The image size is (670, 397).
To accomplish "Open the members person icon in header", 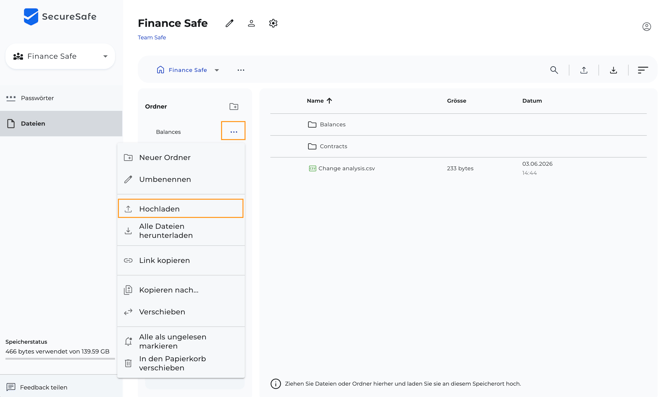I will coord(251,24).
